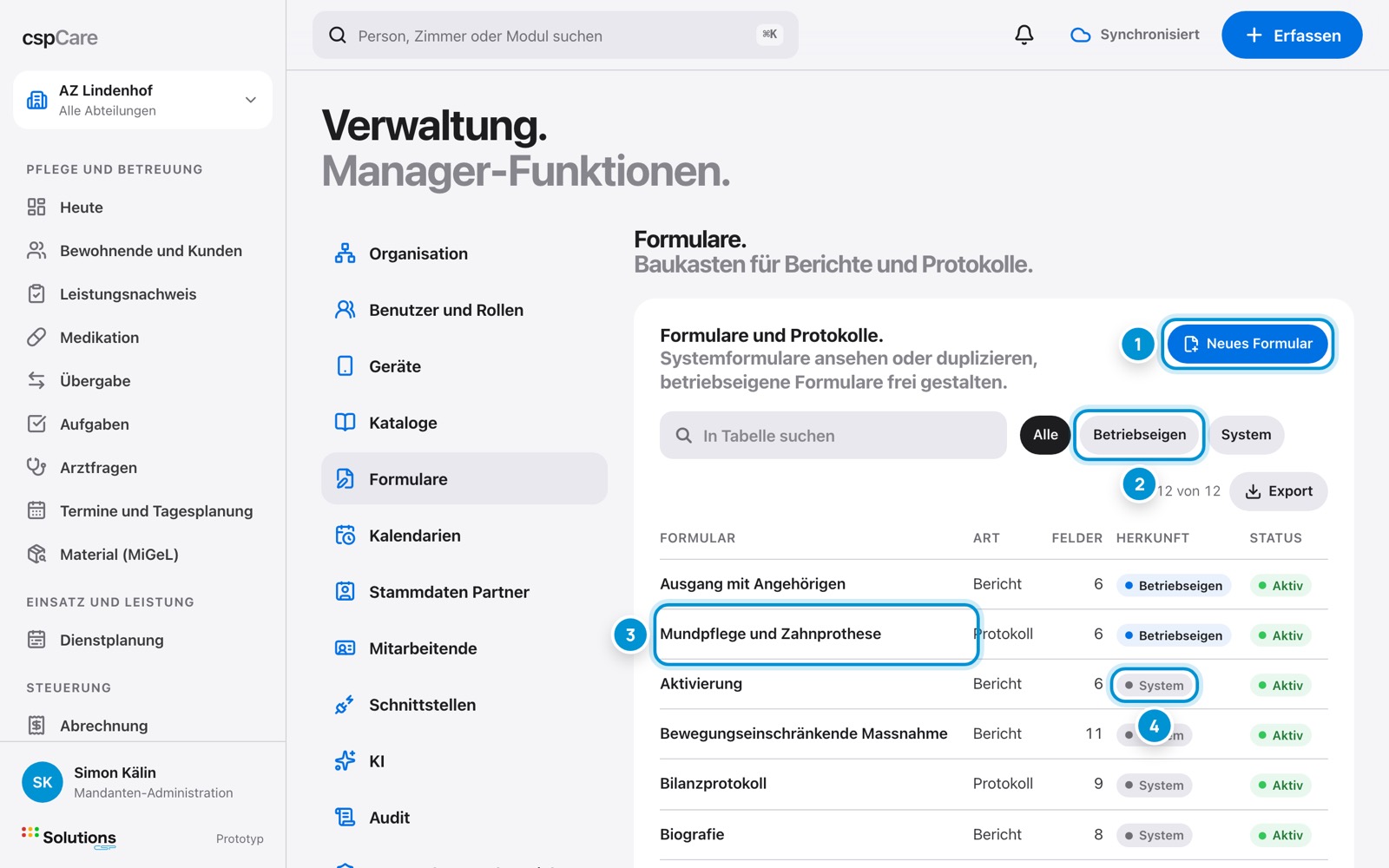Click the Schnittstellen plug icon
The height and width of the screenshot is (868, 1389).
345,705
